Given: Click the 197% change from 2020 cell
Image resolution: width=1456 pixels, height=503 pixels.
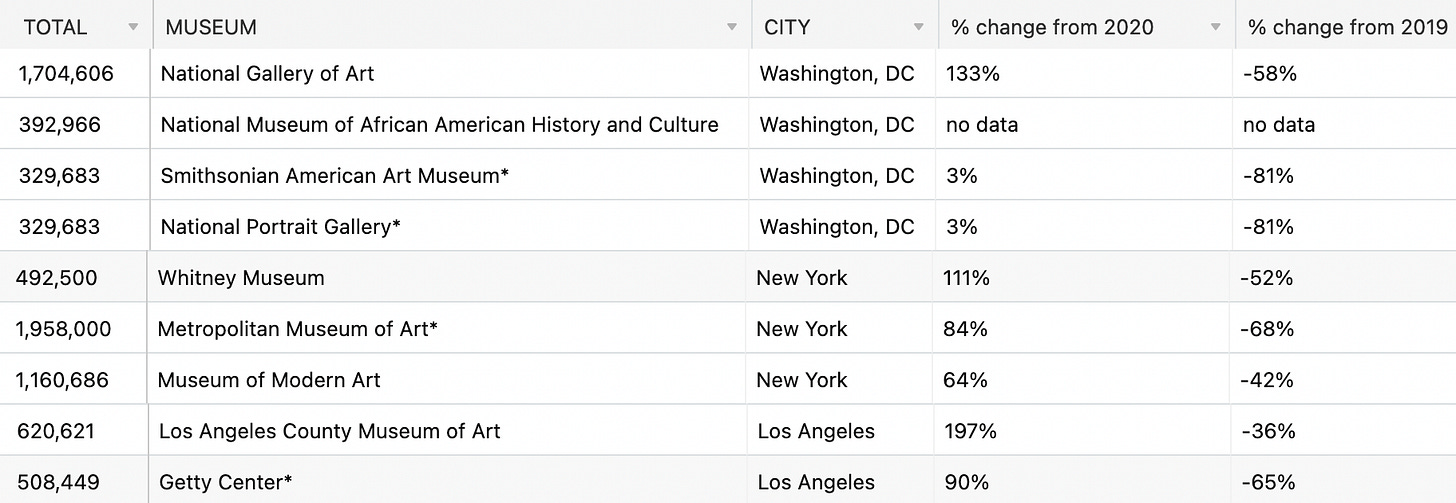Looking at the screenshot, I should [1082, 431].
